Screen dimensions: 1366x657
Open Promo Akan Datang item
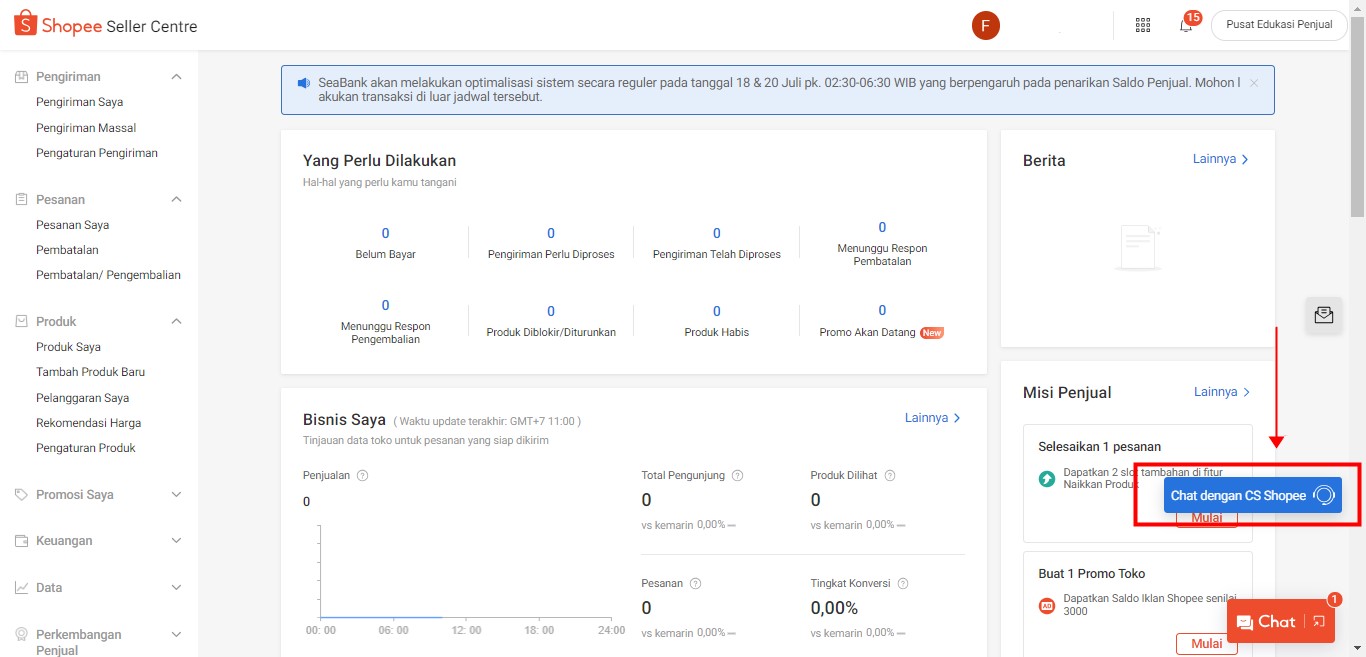click(x=881, y=321)
